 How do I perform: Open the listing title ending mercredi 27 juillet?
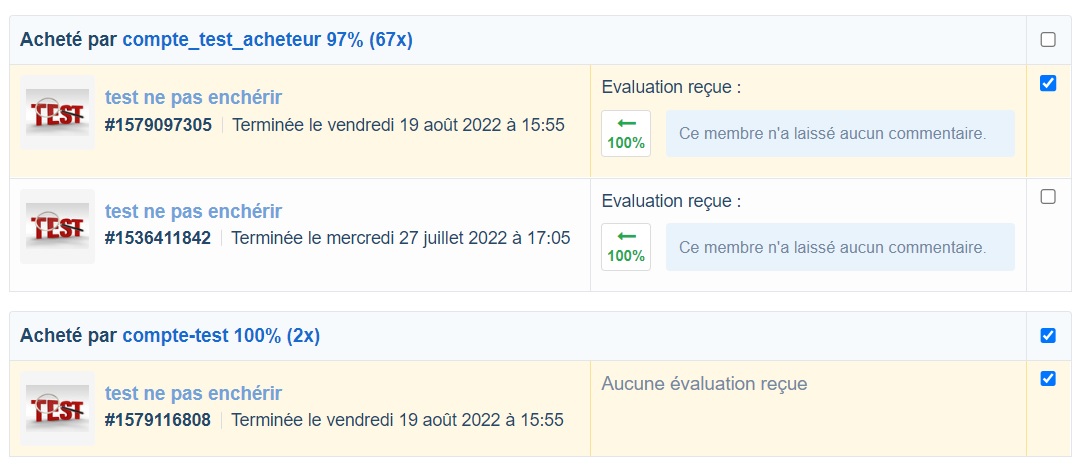coord(193,211)
